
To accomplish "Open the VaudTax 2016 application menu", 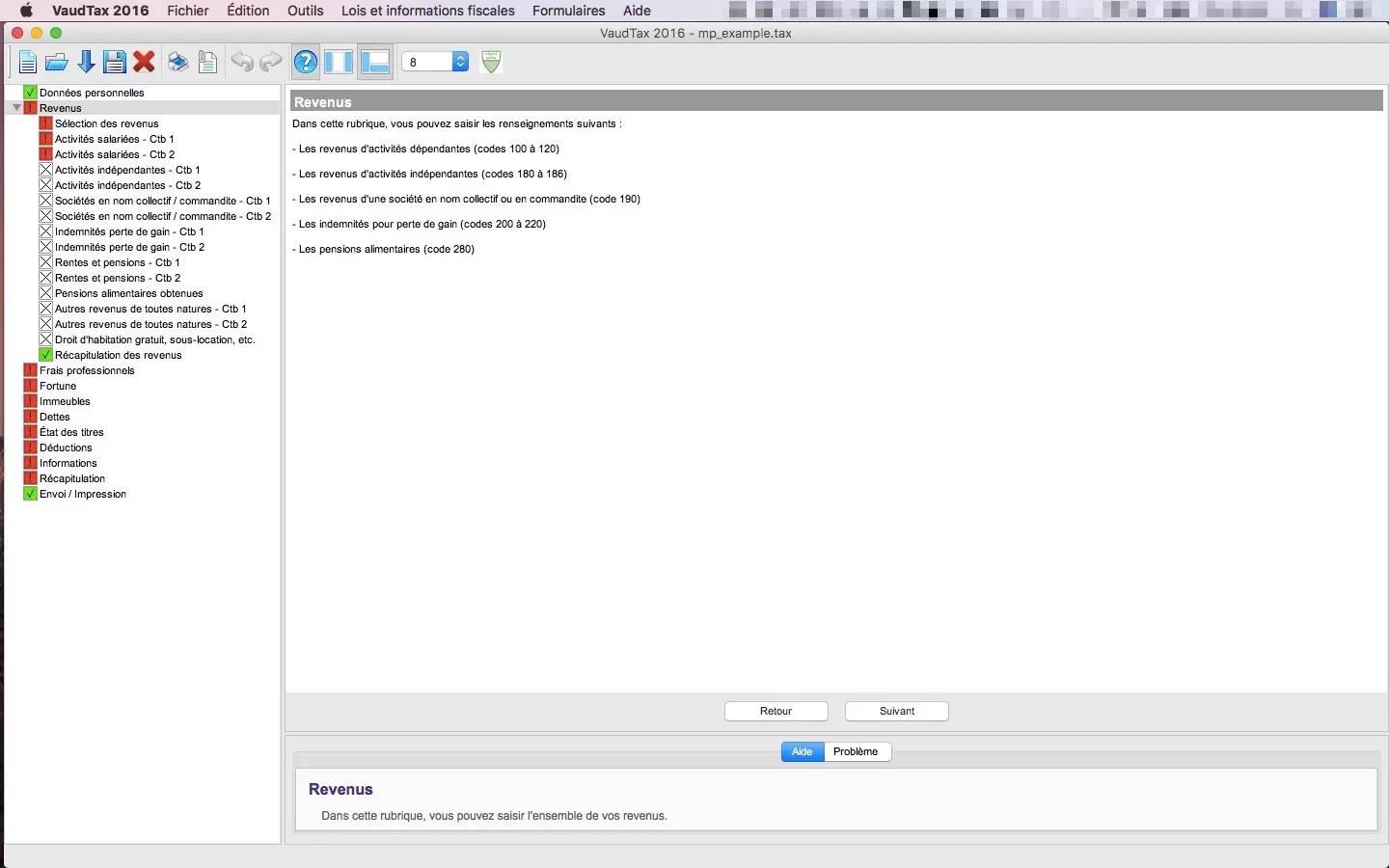I will pyautogui.click(x=100, y=11).
